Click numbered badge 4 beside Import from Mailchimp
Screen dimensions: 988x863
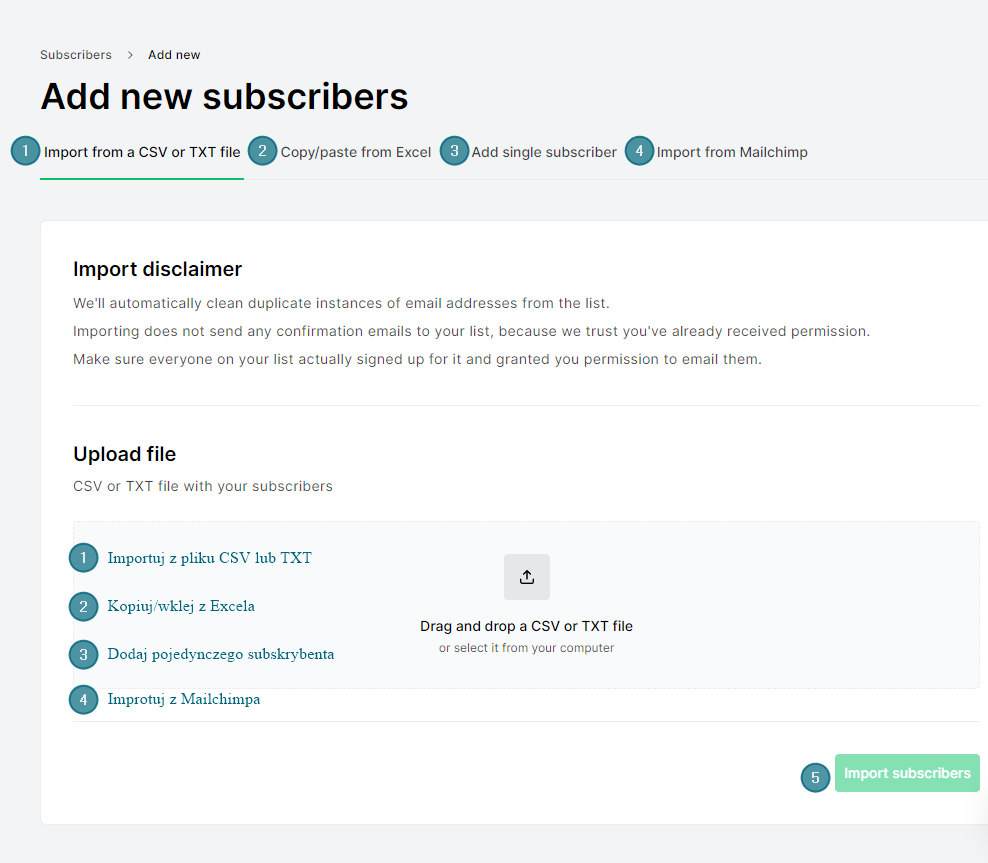tap(640, 151)
